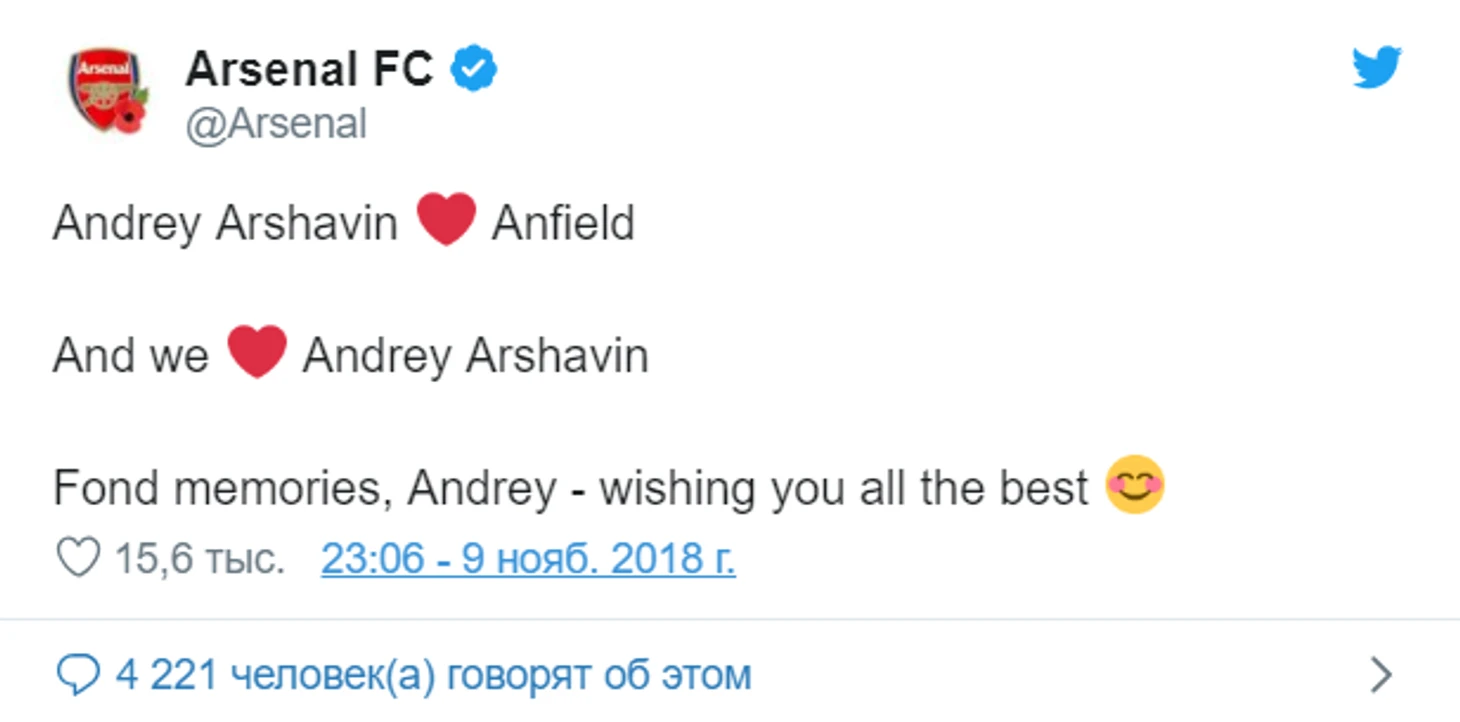Click the red heart emoji before Anfield
Screen dimensions: 1460x722
tap(446, 219)
